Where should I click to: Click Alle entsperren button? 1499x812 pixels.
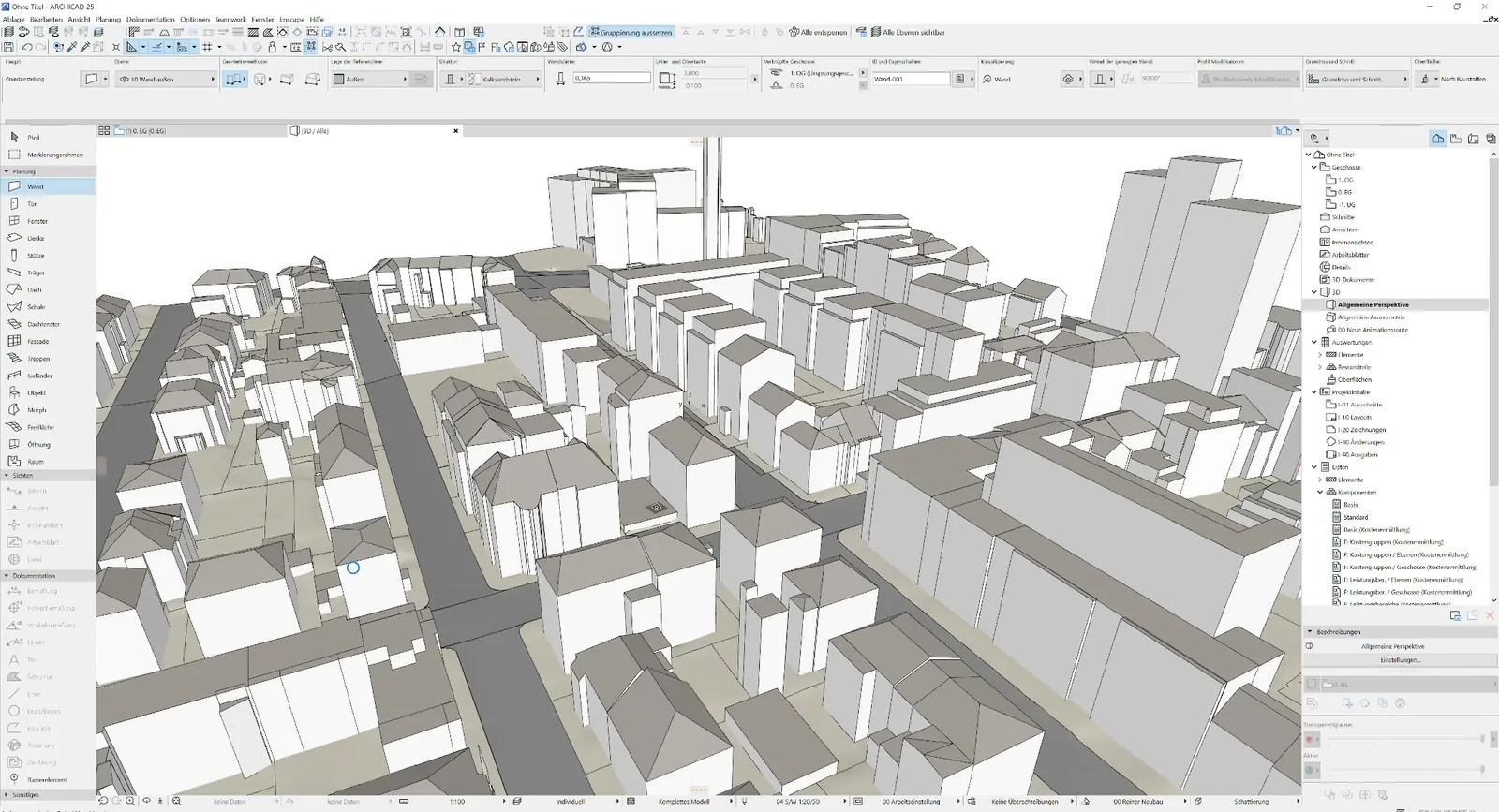pos(819,32)
